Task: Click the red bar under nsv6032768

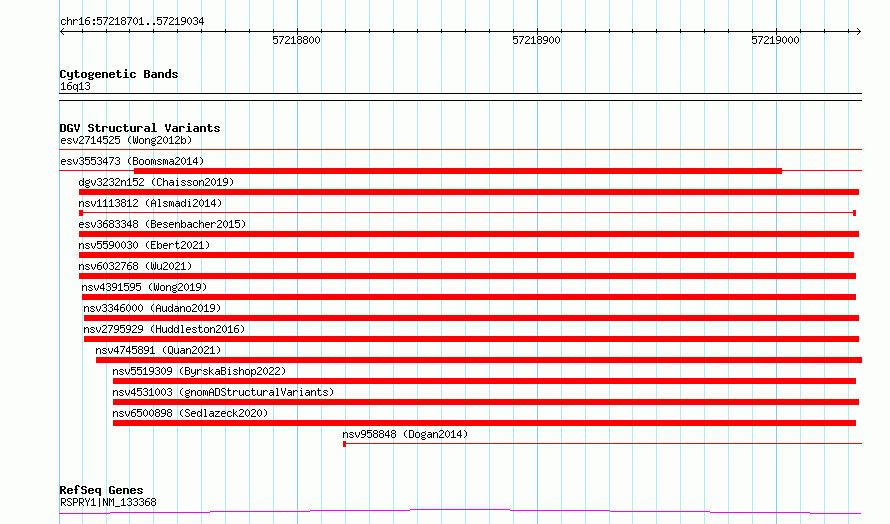Action: 467,276
